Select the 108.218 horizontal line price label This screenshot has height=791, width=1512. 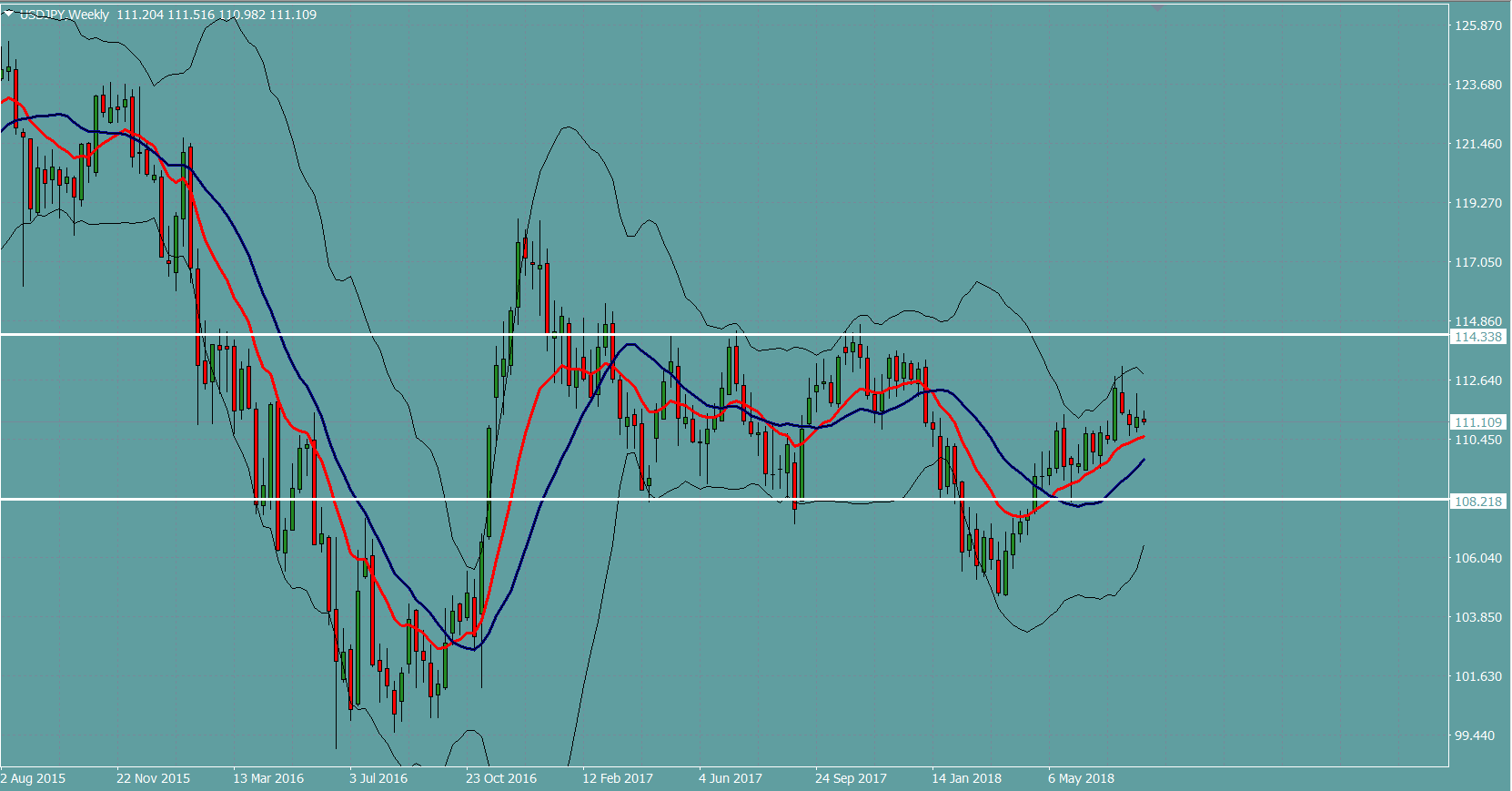[1478, 502]
